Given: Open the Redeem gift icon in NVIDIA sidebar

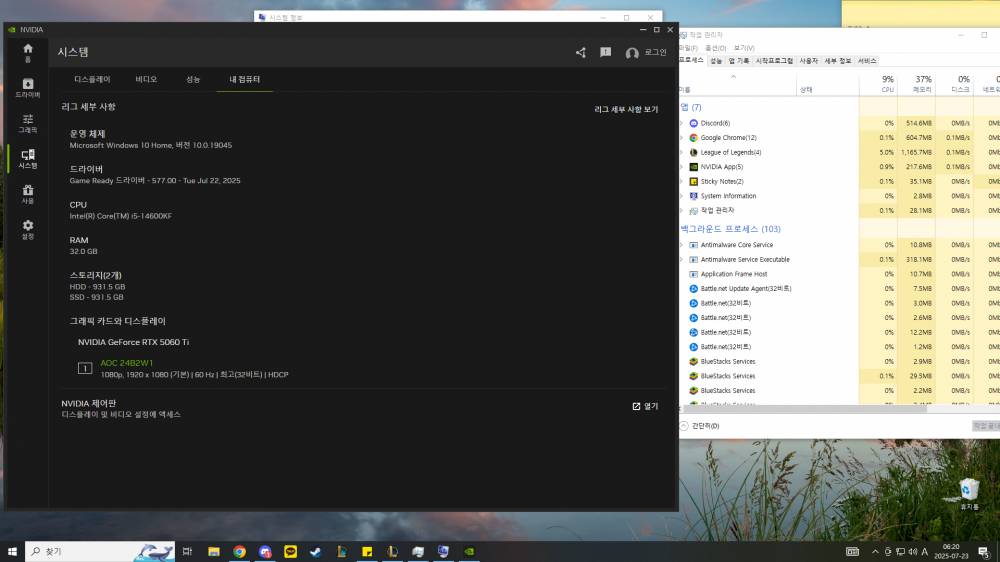Looking at the screenshot, I should click(x=27, y=194).
